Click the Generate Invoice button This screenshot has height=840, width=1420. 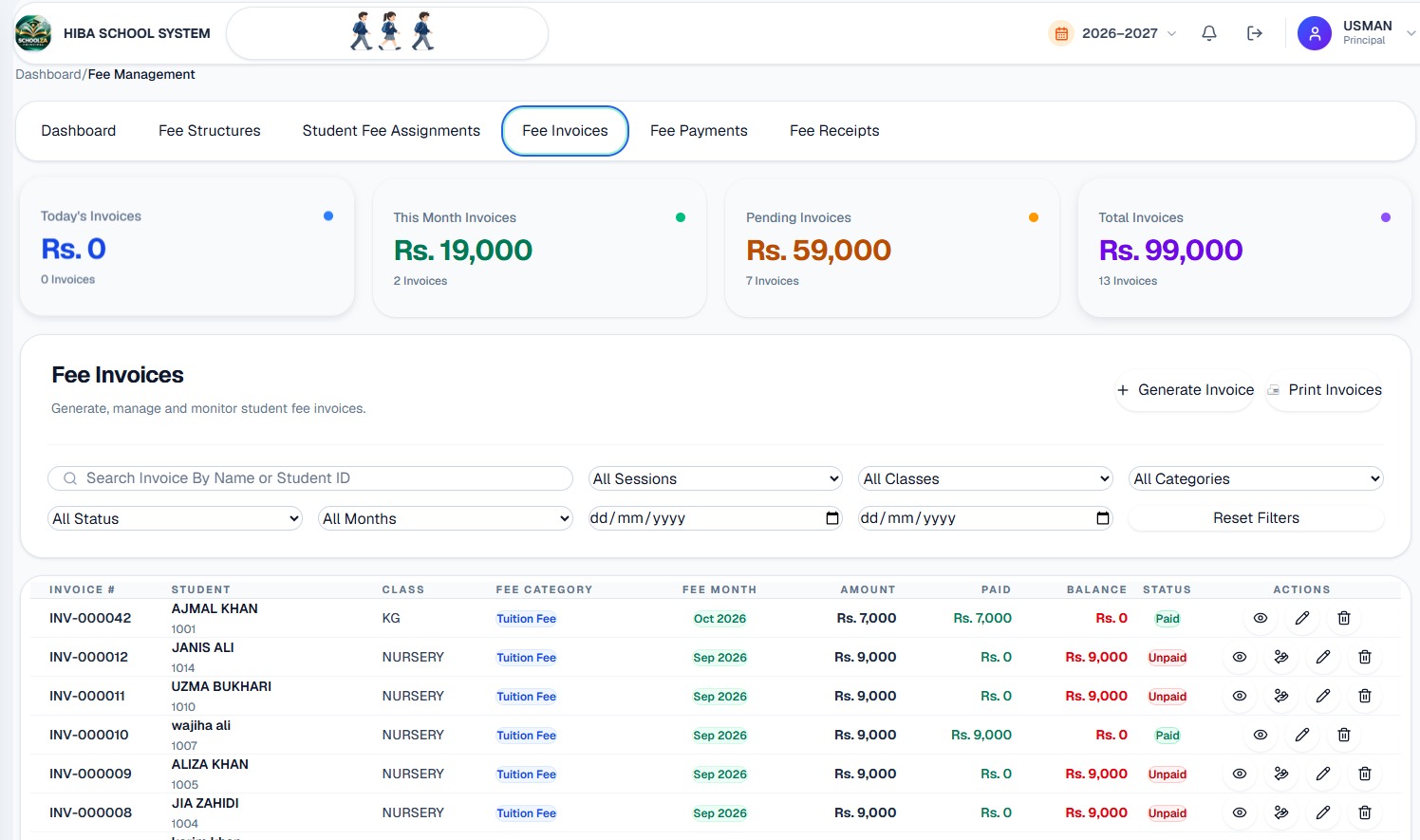1185,390
